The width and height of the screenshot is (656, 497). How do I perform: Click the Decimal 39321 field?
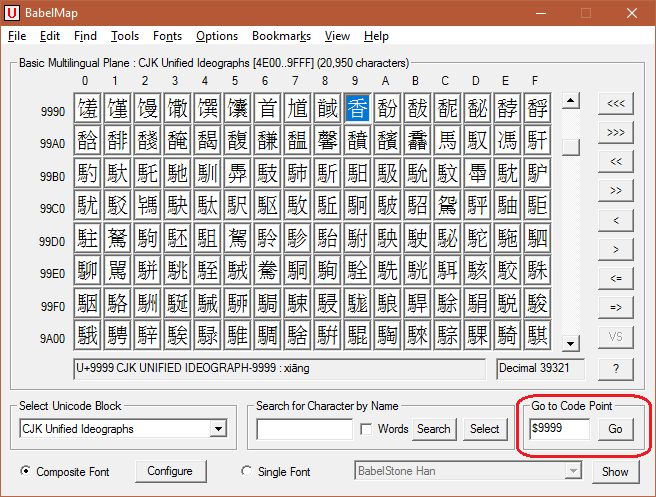click(x=541, y=369)
